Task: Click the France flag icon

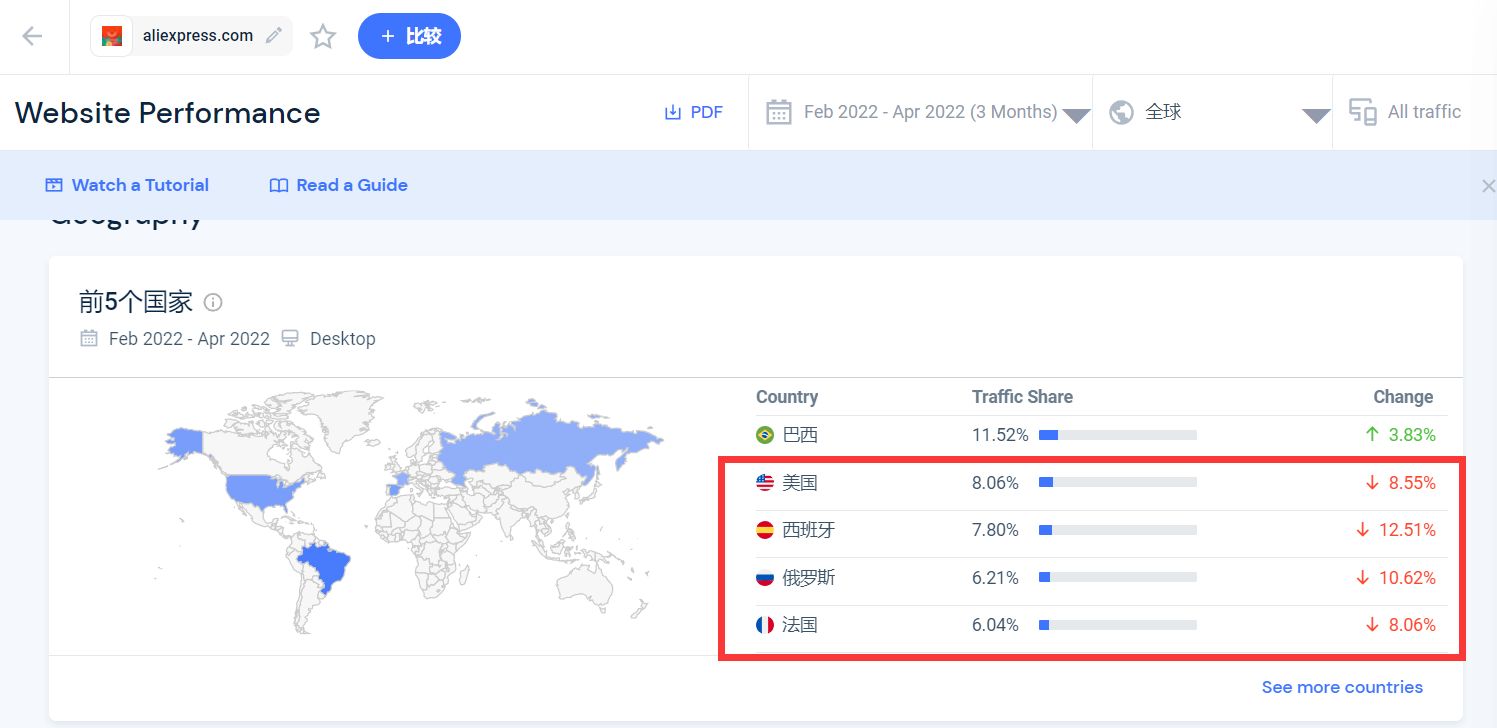Action: [x=765, y=625]
